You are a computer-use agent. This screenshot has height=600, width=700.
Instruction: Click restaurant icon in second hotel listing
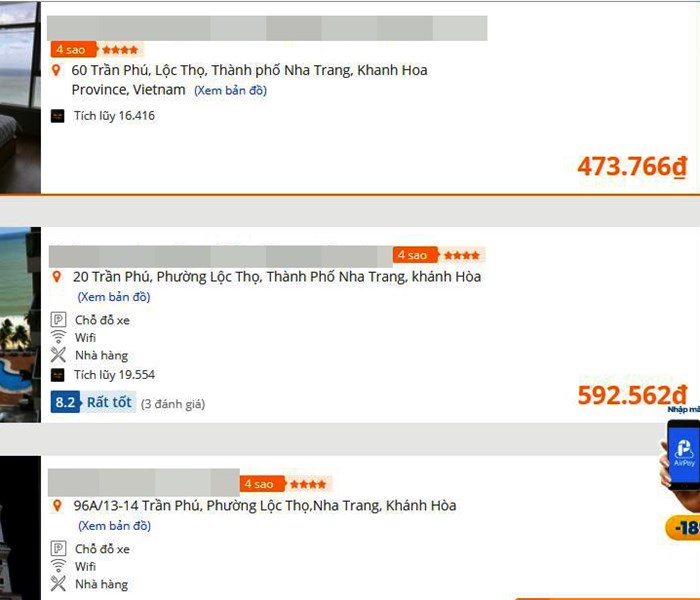(x=58, y=356)
